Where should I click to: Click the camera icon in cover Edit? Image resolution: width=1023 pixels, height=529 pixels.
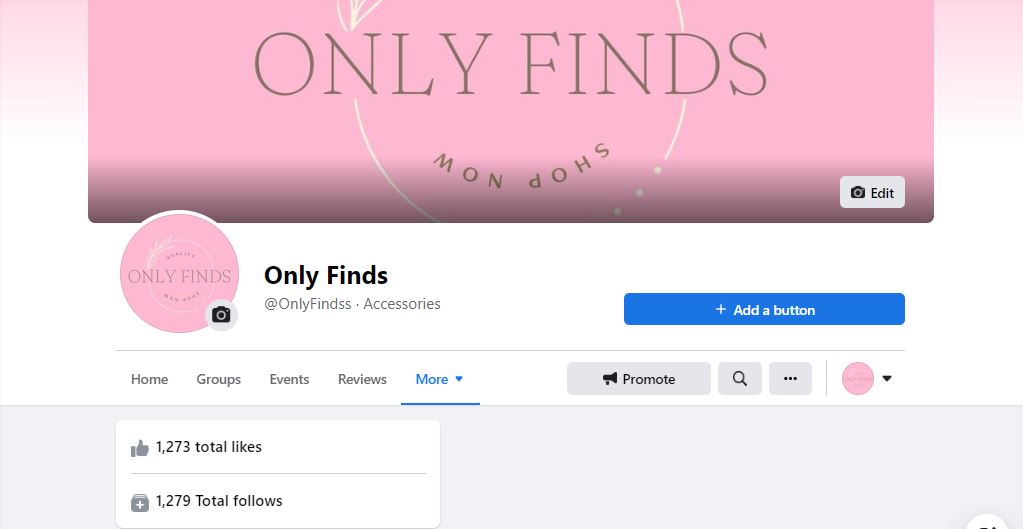click(858, 192)
